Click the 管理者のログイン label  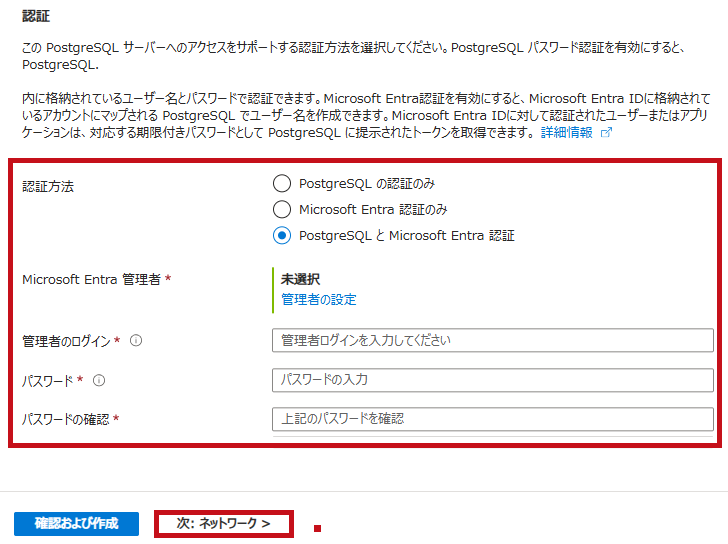click(x=66, y=341)
